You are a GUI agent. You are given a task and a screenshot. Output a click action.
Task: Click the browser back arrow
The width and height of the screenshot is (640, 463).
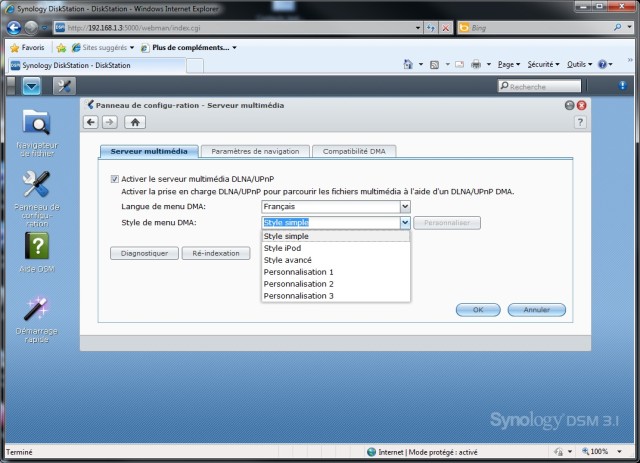(x=14, y=28)
